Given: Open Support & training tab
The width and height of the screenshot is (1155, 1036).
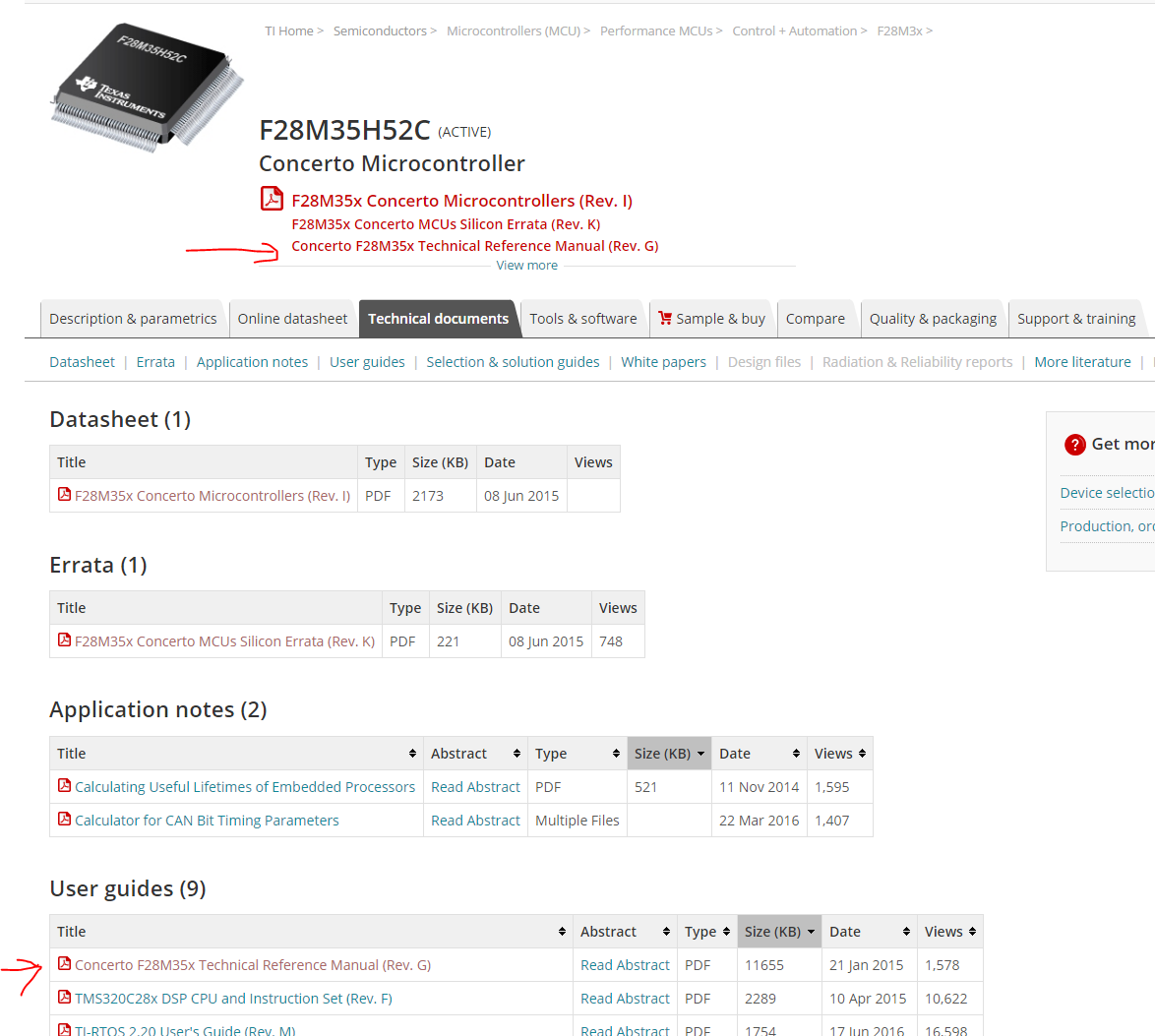Looking at the screenshot, I should tap(1076, 319).
